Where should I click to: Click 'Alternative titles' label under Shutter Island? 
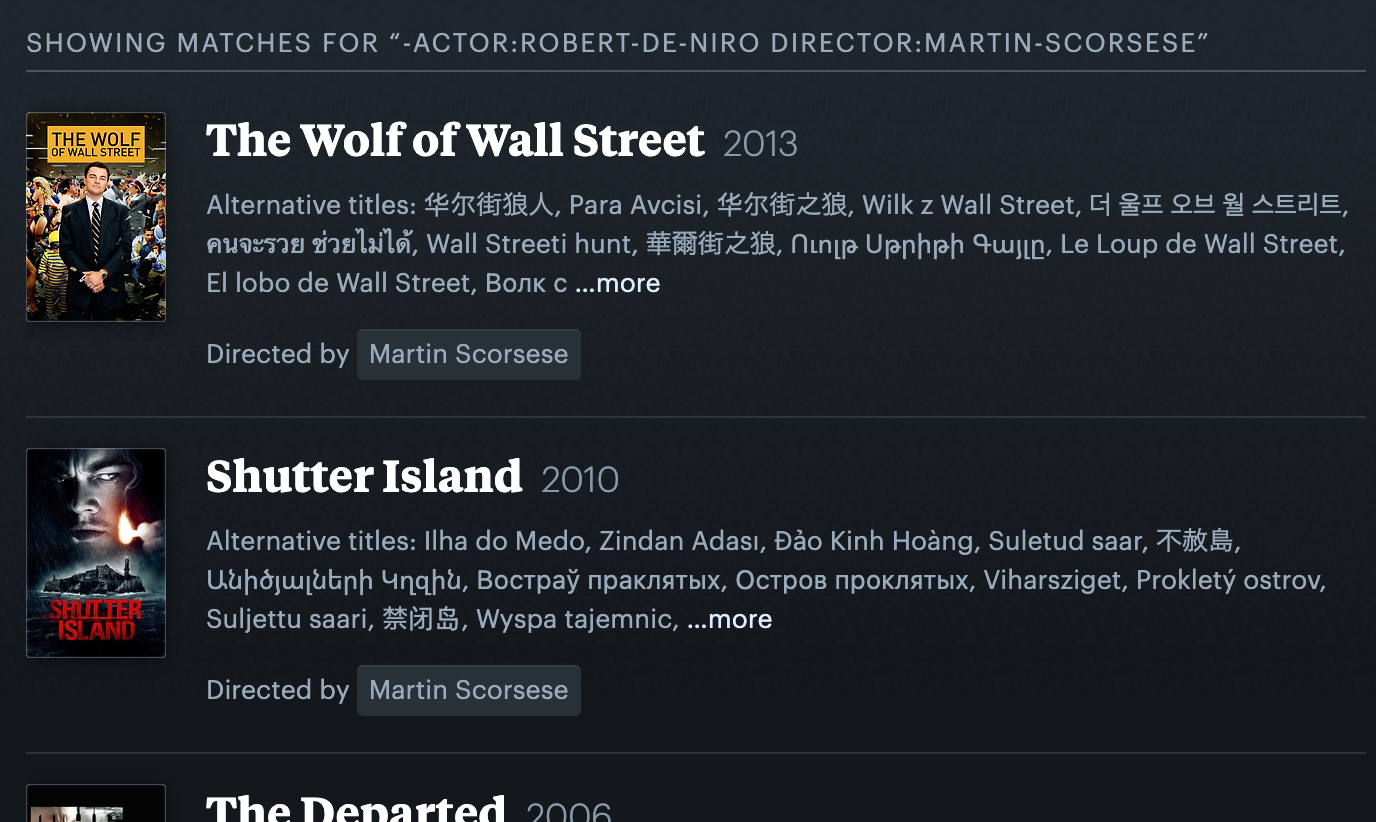click(x=310, y=542)
